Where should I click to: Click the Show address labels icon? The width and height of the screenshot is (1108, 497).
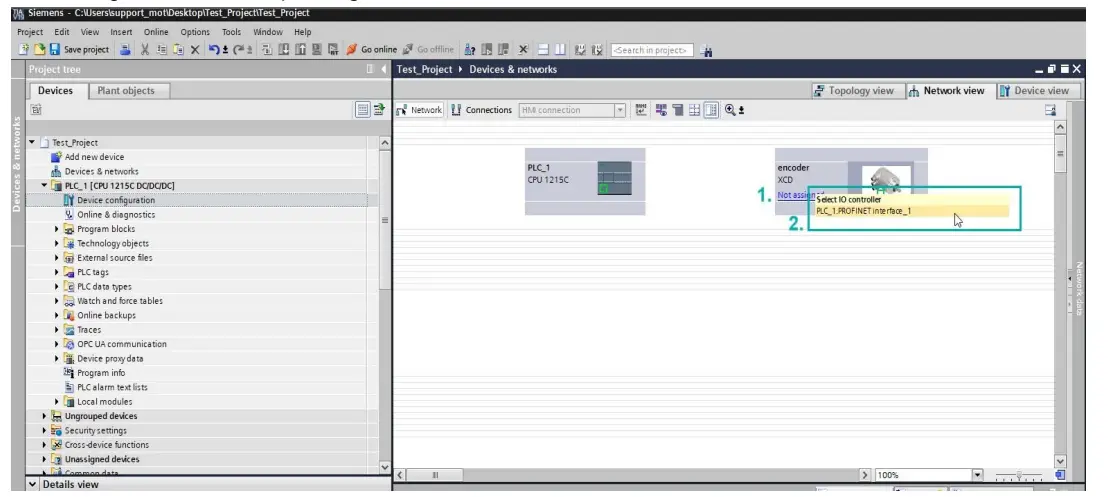tap(661, 110)
